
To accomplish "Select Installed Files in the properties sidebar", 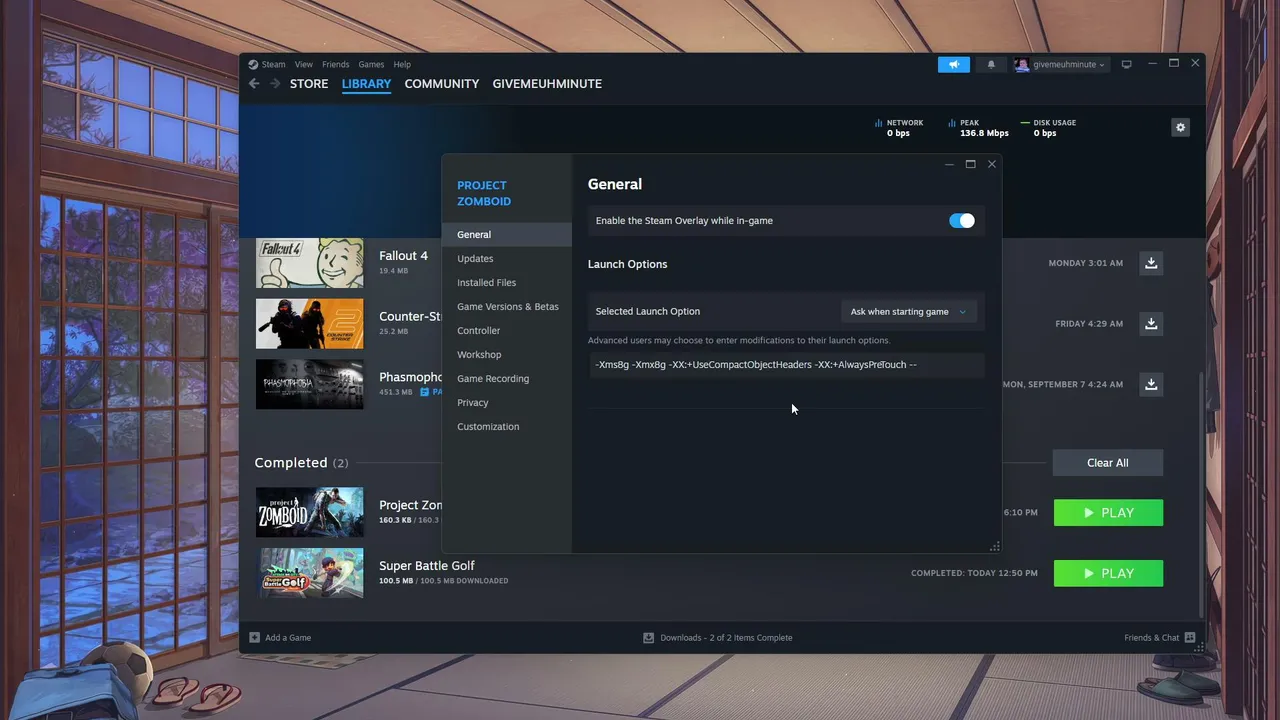I will click(x=507, y=283).
